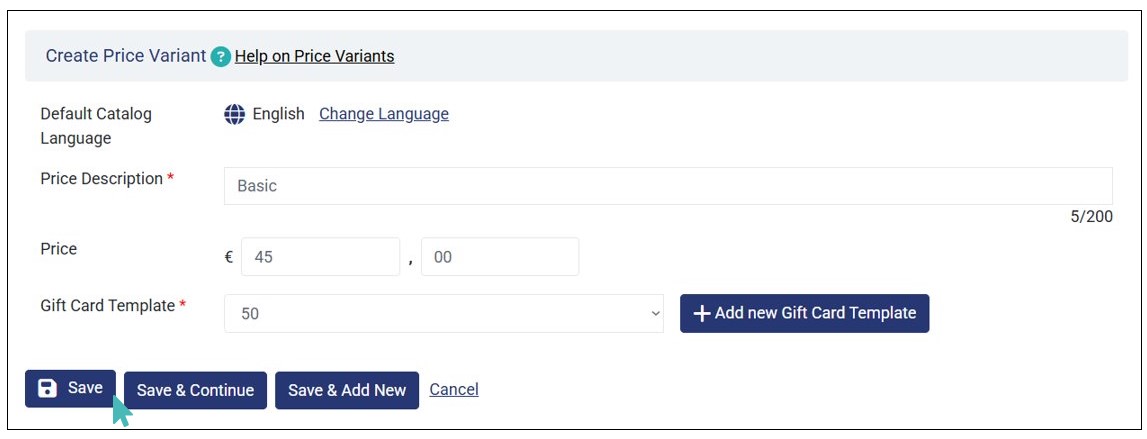Click the Gift Card Template field label
1147x439 pixels.
tap(107, 306)
